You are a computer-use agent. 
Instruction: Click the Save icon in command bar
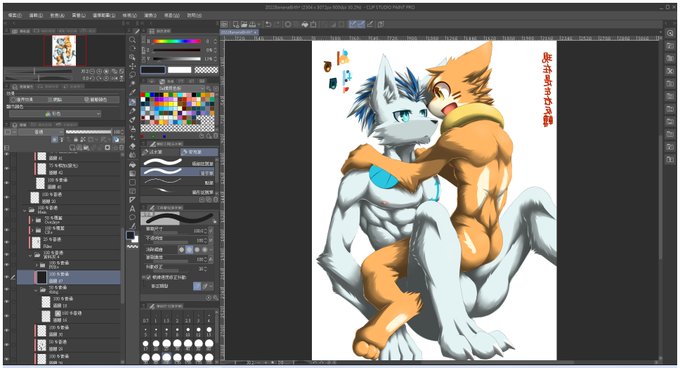coord(252,24)
